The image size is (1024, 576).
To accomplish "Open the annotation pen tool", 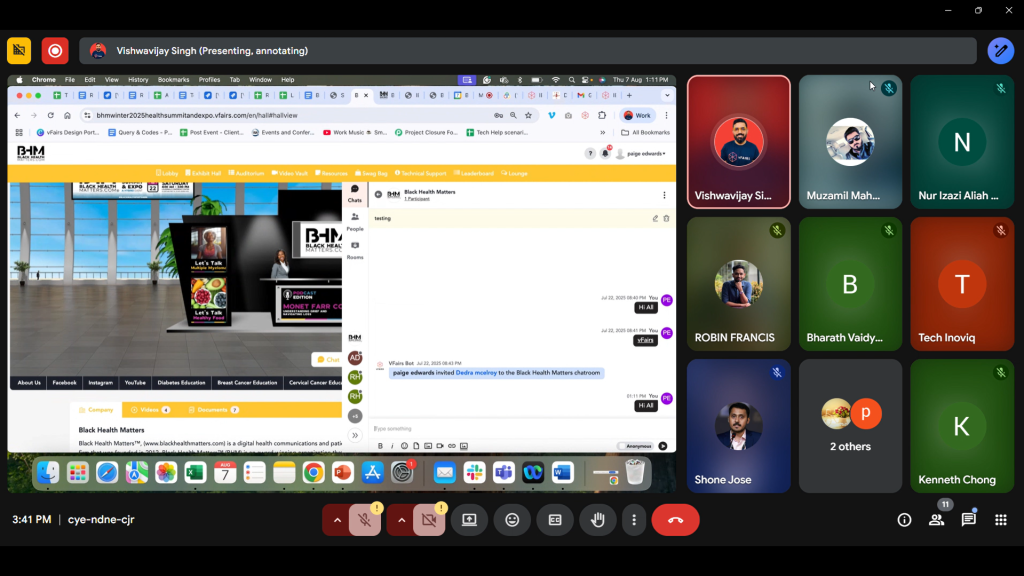I will pos(1000,51).
